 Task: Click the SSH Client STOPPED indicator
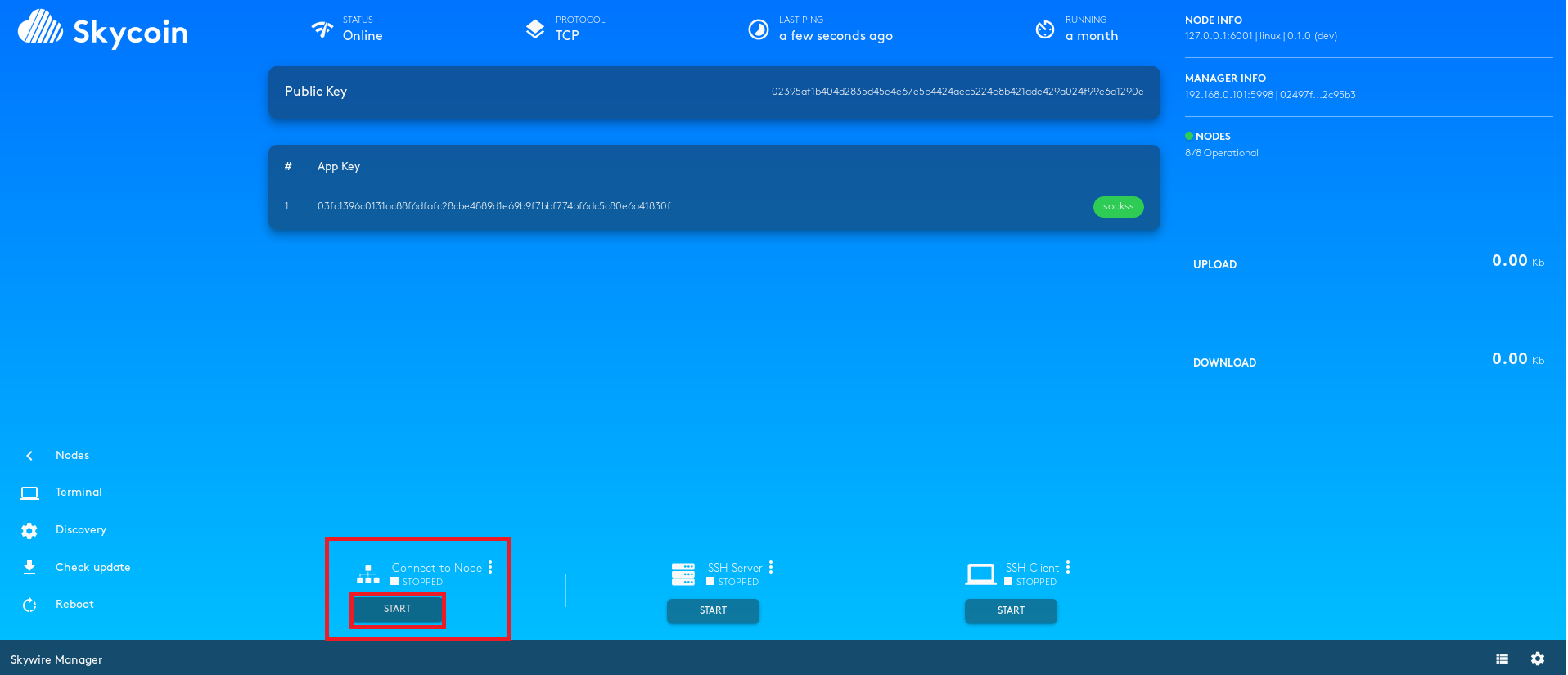tap(1030, 582)
